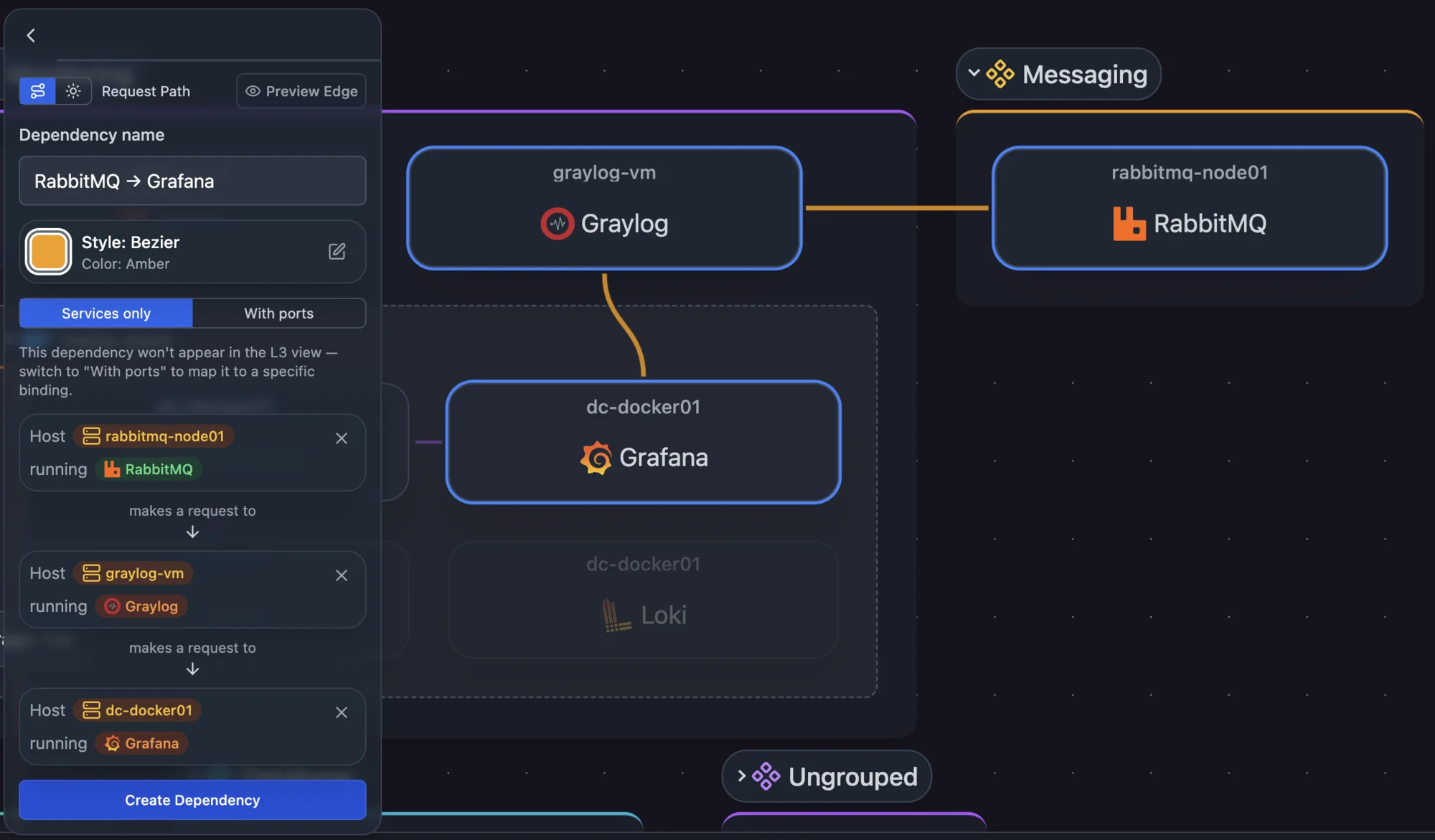Select the Services only tab
This screenshot has height=840, width=1435.
(106, 313)
